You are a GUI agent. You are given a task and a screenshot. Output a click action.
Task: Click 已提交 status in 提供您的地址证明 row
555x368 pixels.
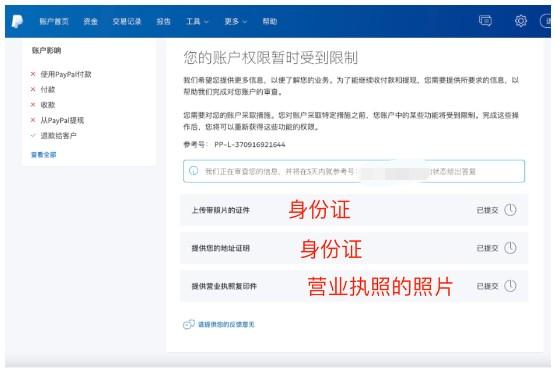click(487, 248)
